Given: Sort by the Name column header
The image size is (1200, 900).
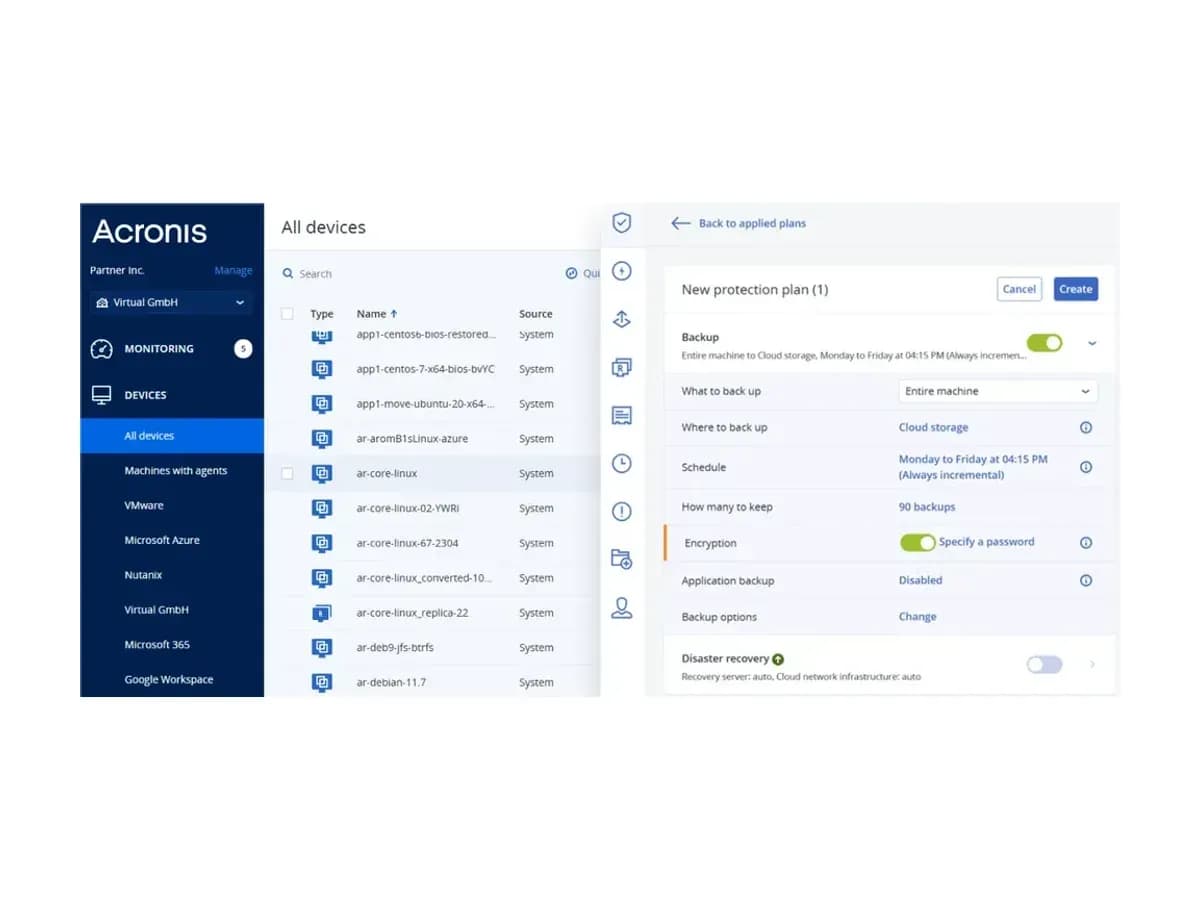Looking at the screenshot, I should [377, 314].
